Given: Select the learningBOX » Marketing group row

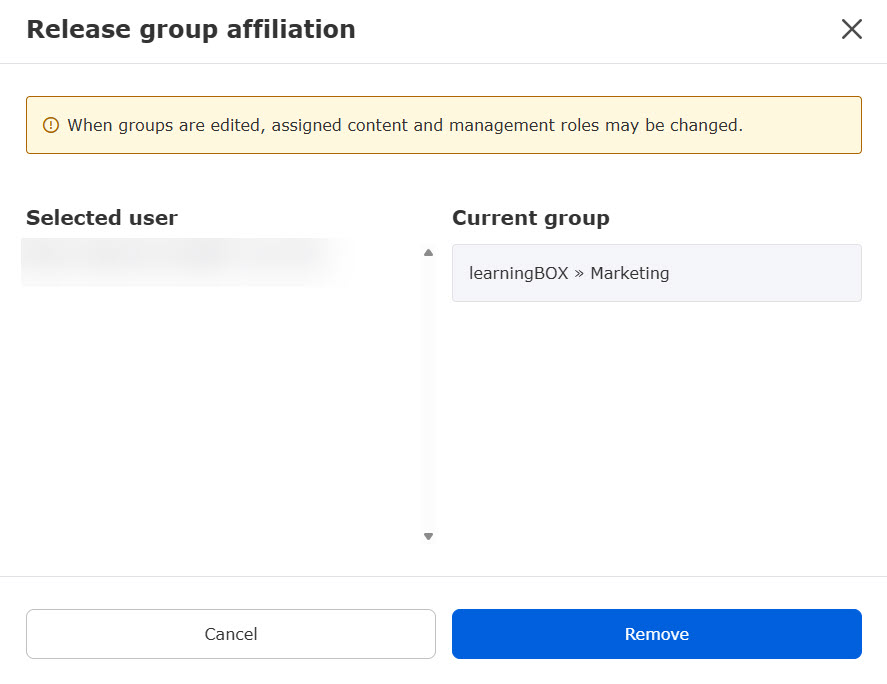Looking at the screenshot, I should pyautogui.click(x=656, y=273).
